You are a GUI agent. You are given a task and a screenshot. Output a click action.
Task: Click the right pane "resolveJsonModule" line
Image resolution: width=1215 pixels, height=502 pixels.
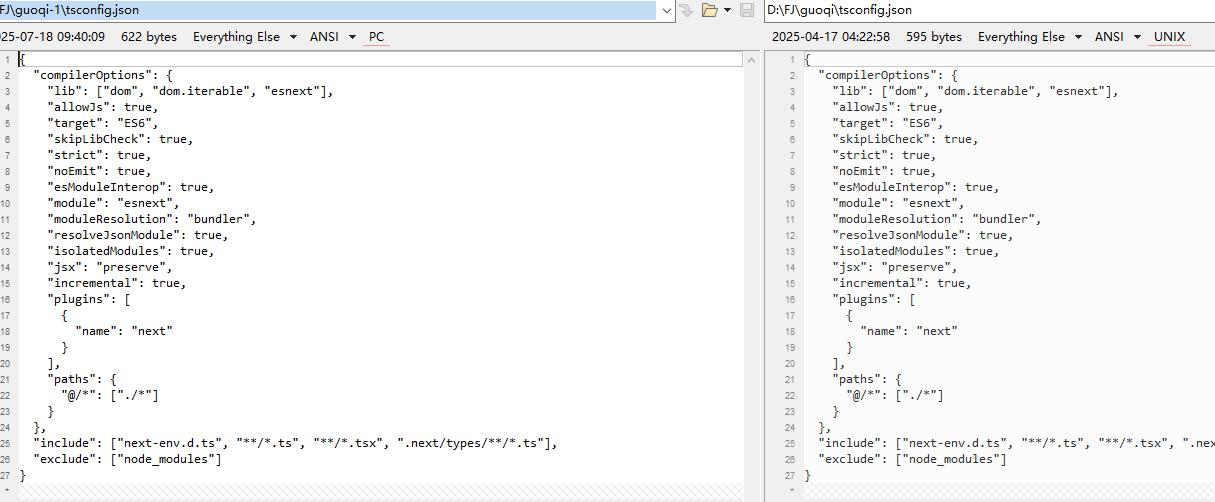pos(923,235)
